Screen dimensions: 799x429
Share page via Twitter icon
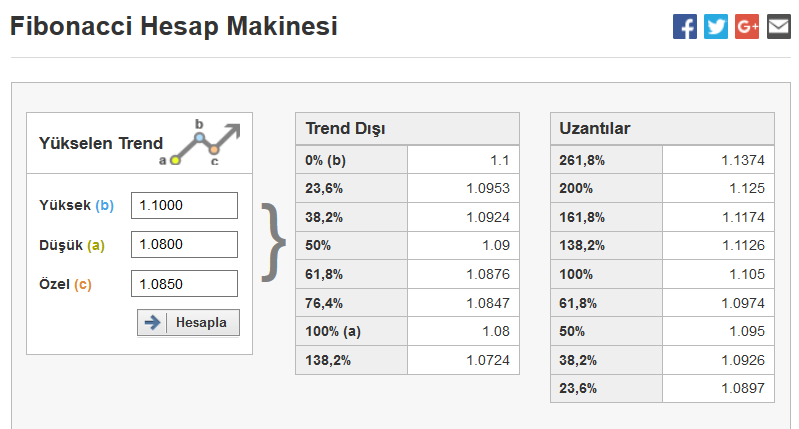click(715, 26)
